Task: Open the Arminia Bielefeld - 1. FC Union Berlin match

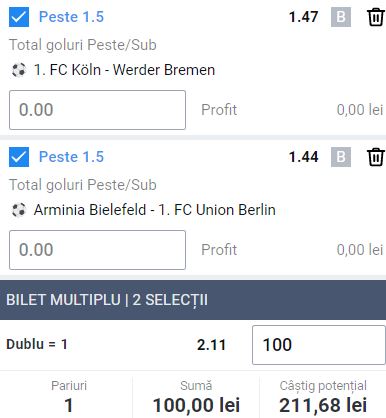Action: (x=155, y=210)
